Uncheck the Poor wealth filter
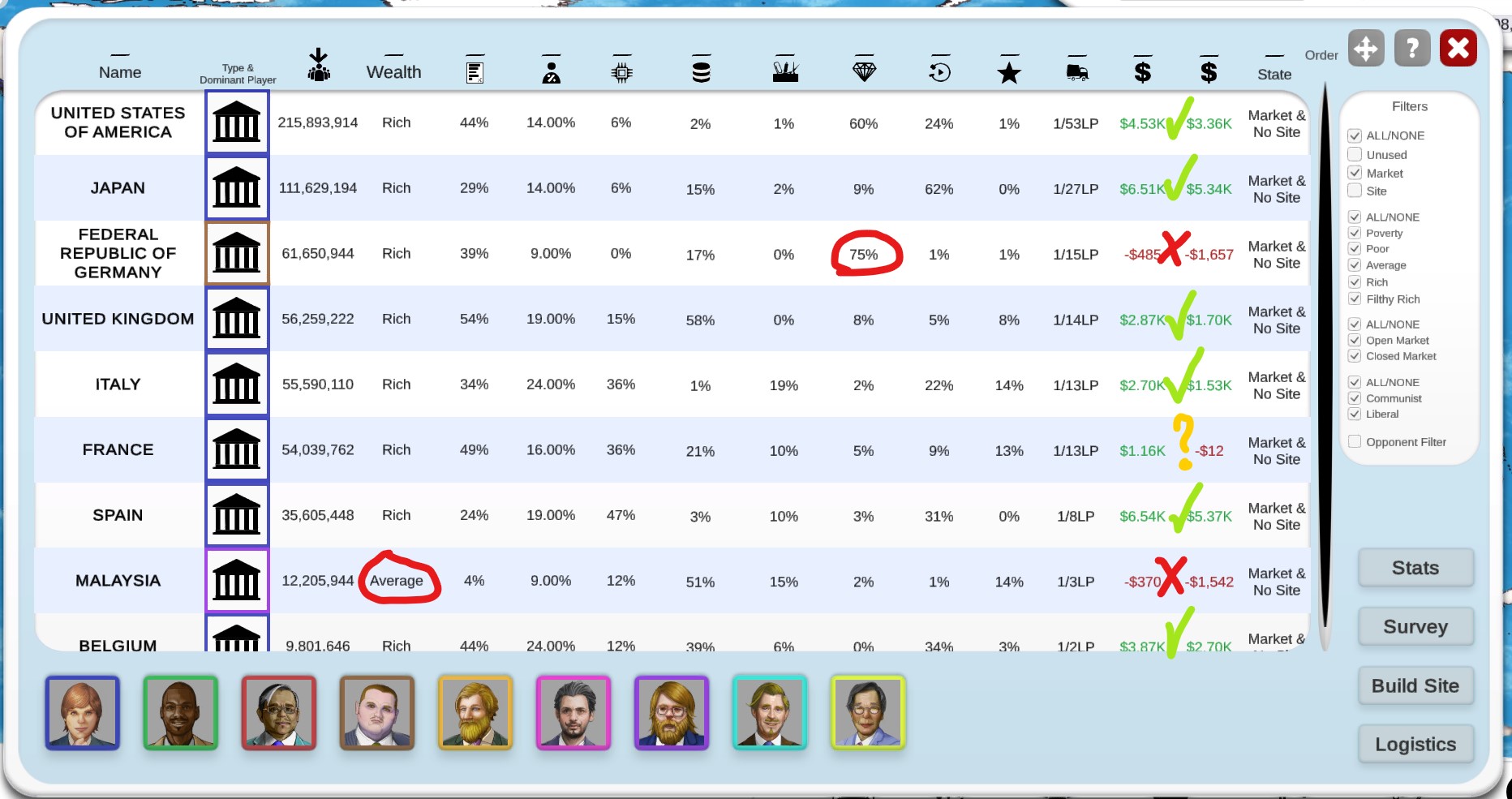This screenshot has height=799, width=1512. pyautogui.click(x=1355, y=249)
